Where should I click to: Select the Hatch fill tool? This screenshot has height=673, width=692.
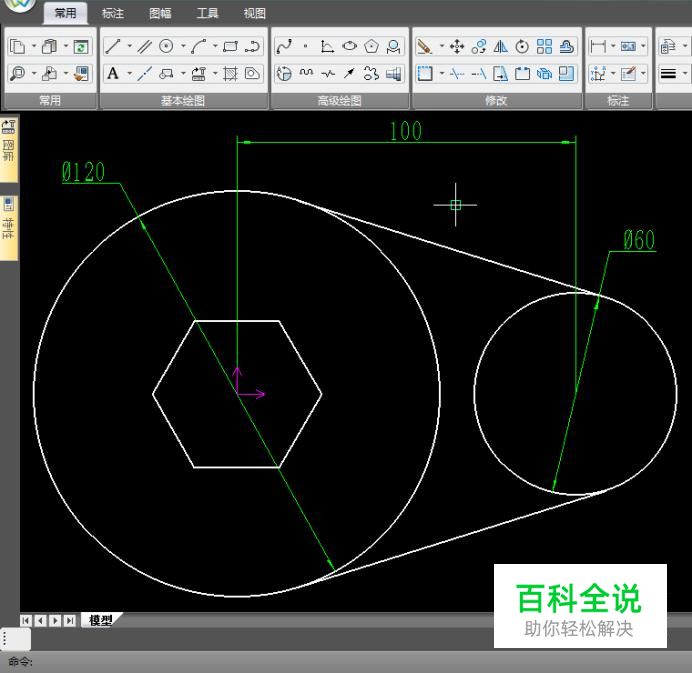click(230, 73)
